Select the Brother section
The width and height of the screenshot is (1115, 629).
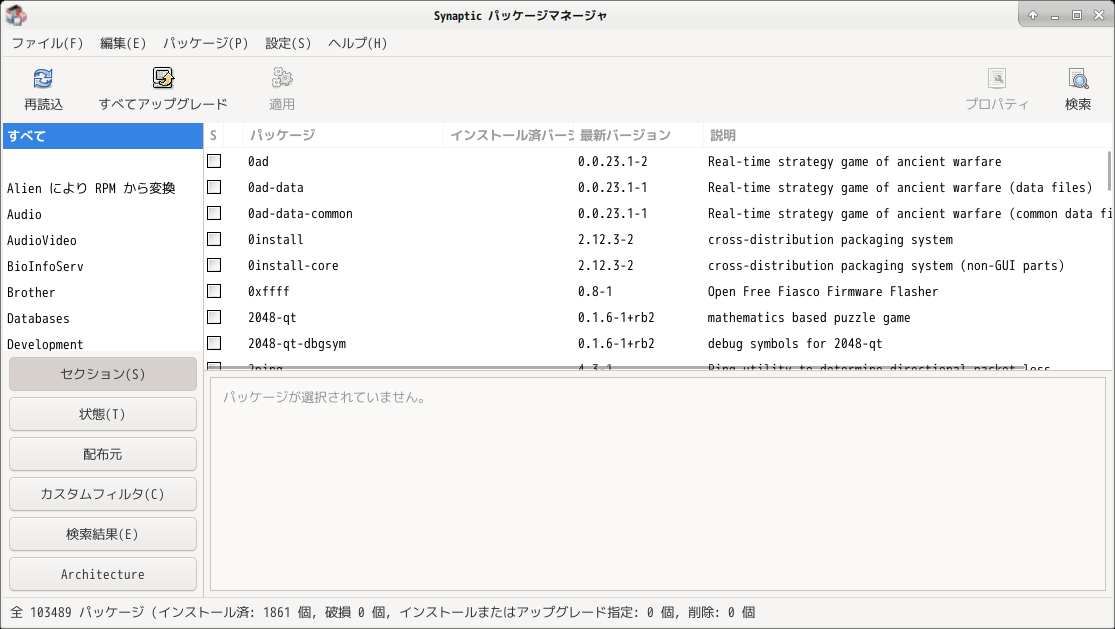(102, 292)
